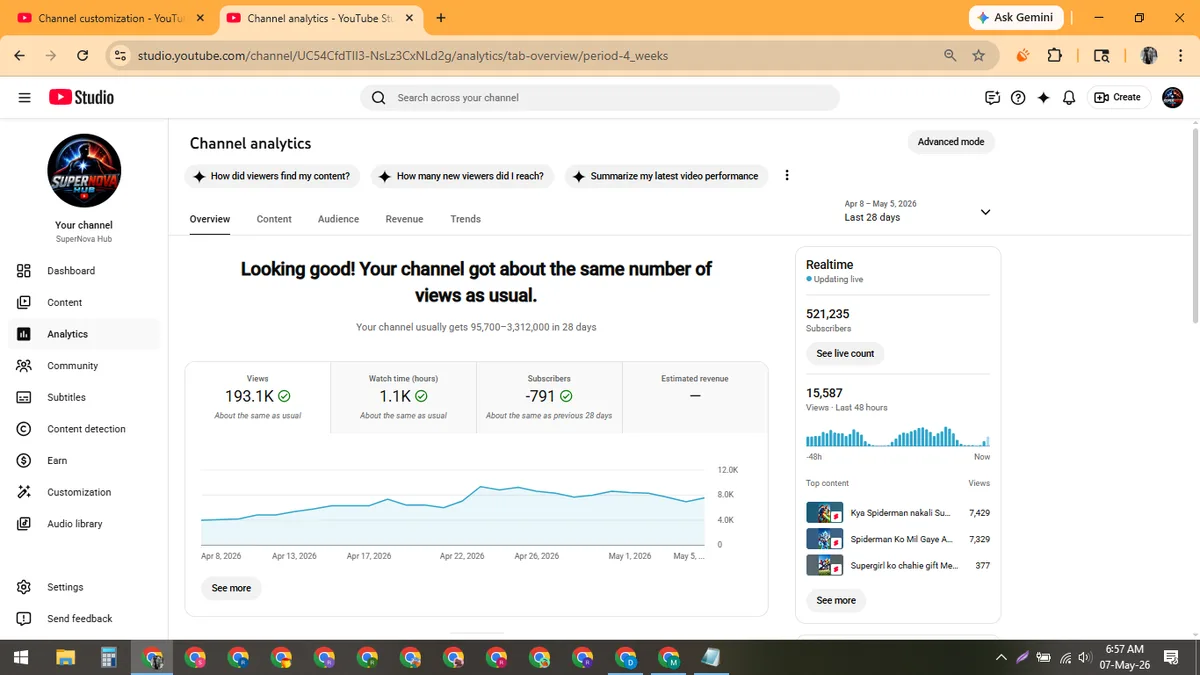Select the Subscribers metric card

point(549,397)
